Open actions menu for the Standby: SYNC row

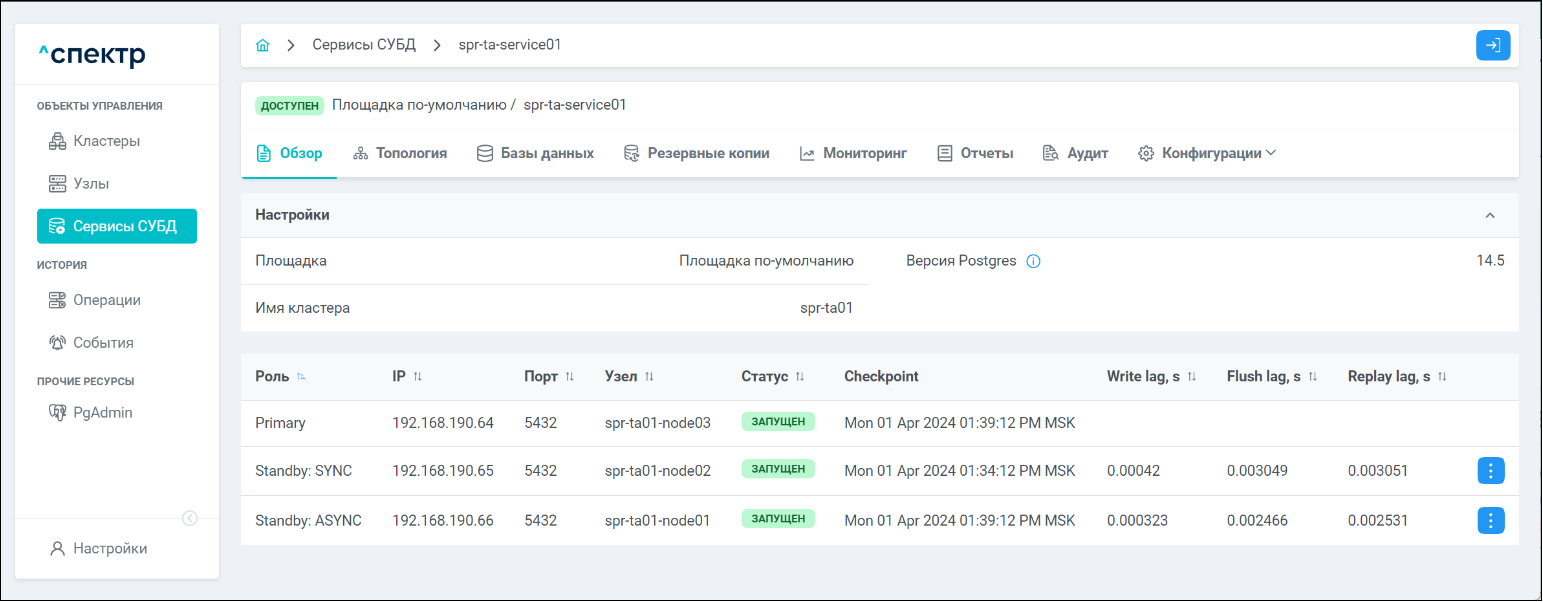click(1491, 471)
